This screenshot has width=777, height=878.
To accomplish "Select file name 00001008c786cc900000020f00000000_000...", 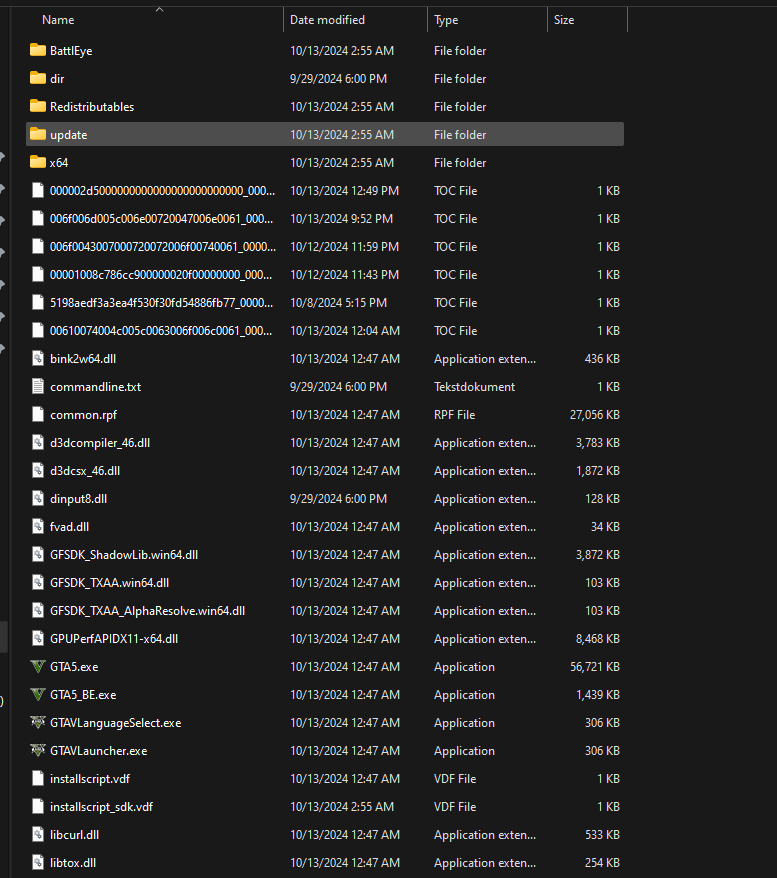I will coord(161,275).
